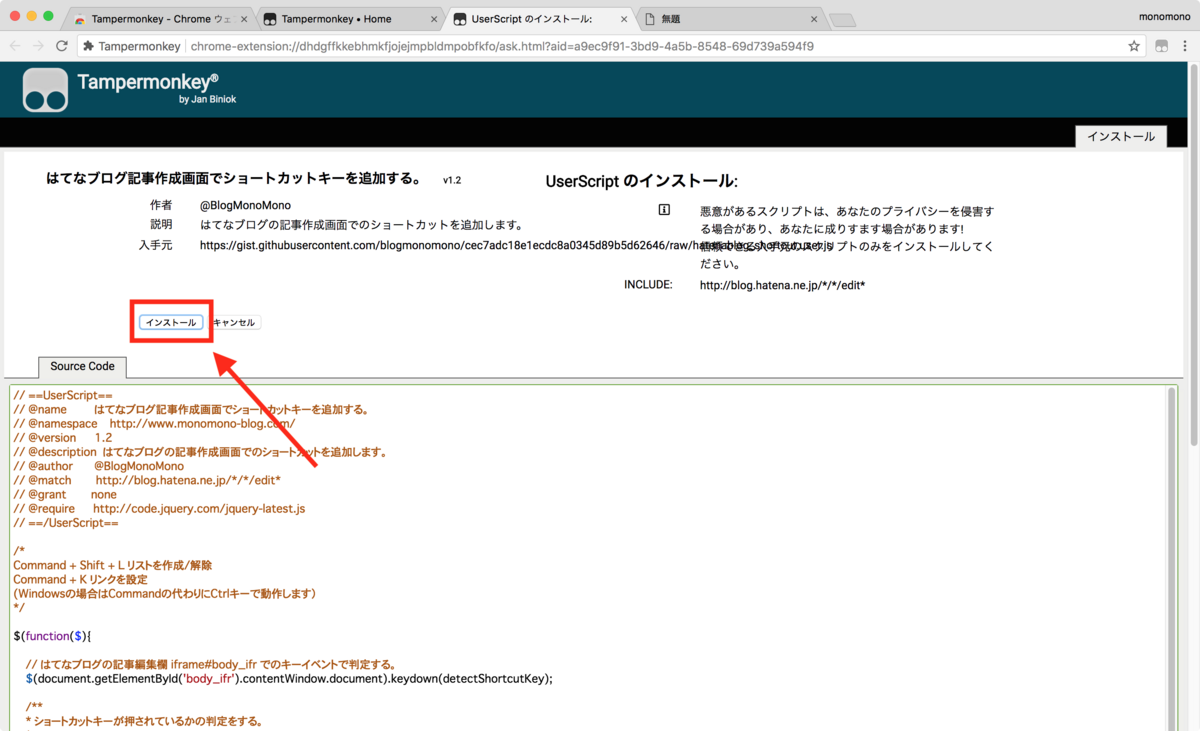
Task: Click the Tampermonkey logo in header
Action: 46,90
